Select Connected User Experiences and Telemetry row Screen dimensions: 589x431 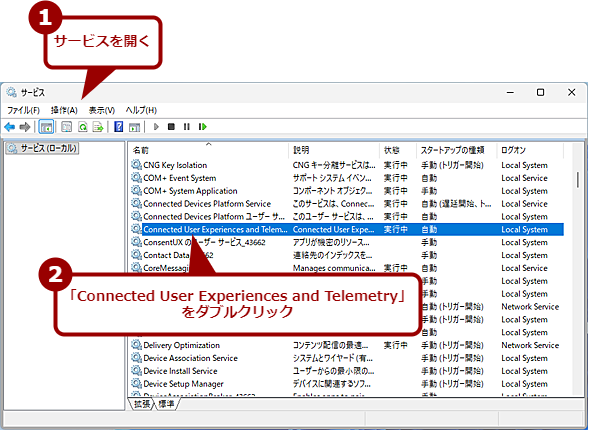[x=347, y=229]
